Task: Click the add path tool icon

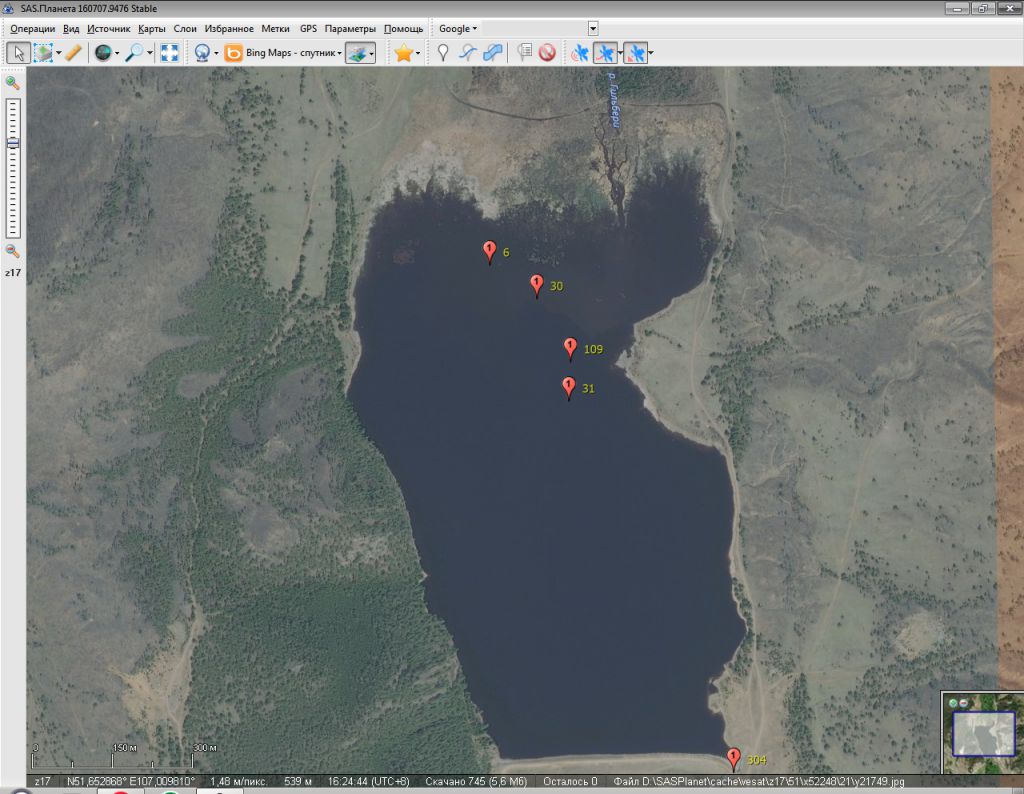Action: [467, 53]
